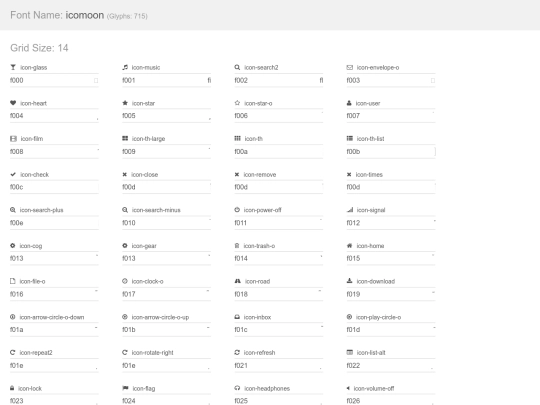Image resolution: width=540 pixels, height=405 pixels.
Task: Click the icon-heart glyph
Action: point(13,103)
